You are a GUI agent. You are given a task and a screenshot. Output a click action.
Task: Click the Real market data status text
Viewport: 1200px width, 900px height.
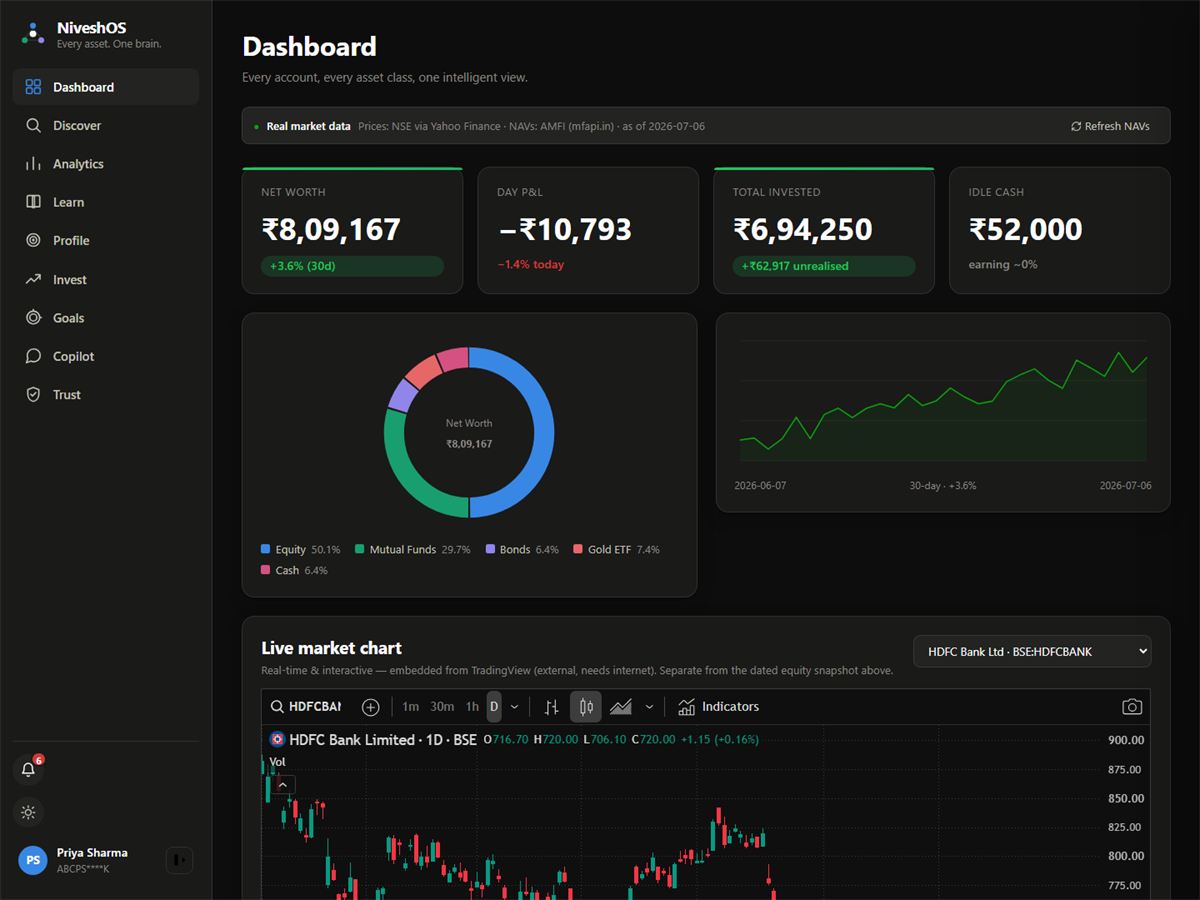coord(309,126)
